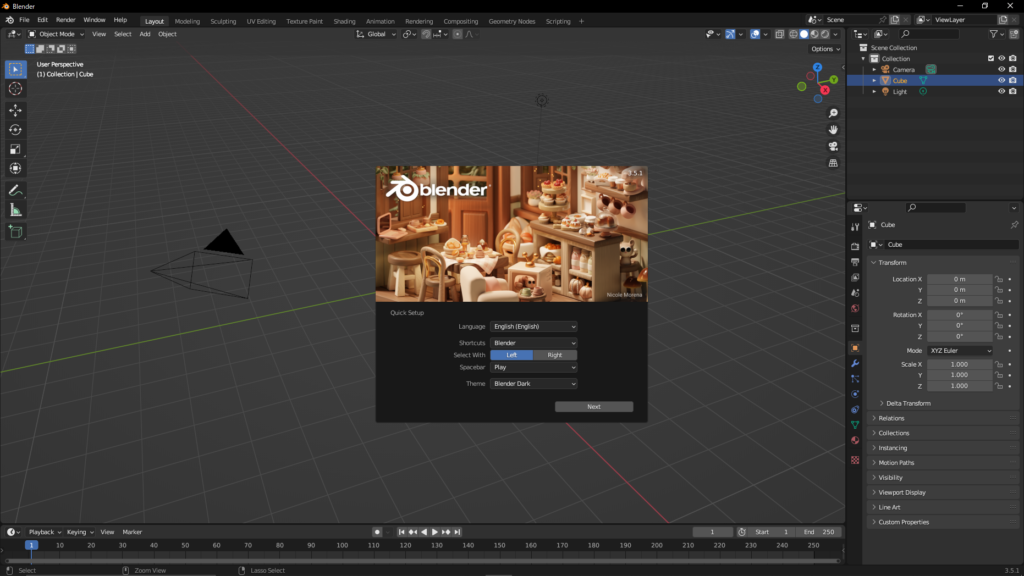Click Next in the Quick Setup dialog
This screenshot has width=1024, height=576.
tap(594, 407)
